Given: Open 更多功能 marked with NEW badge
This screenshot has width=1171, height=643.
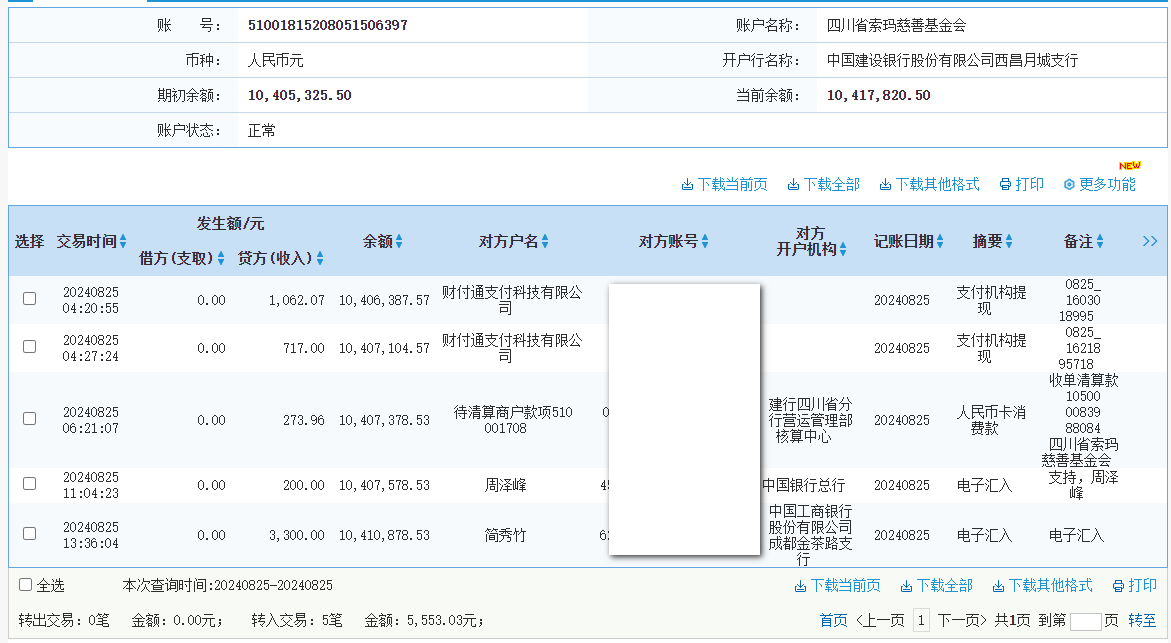Looking at the screenshot, I should click(x=1102, y=184).
